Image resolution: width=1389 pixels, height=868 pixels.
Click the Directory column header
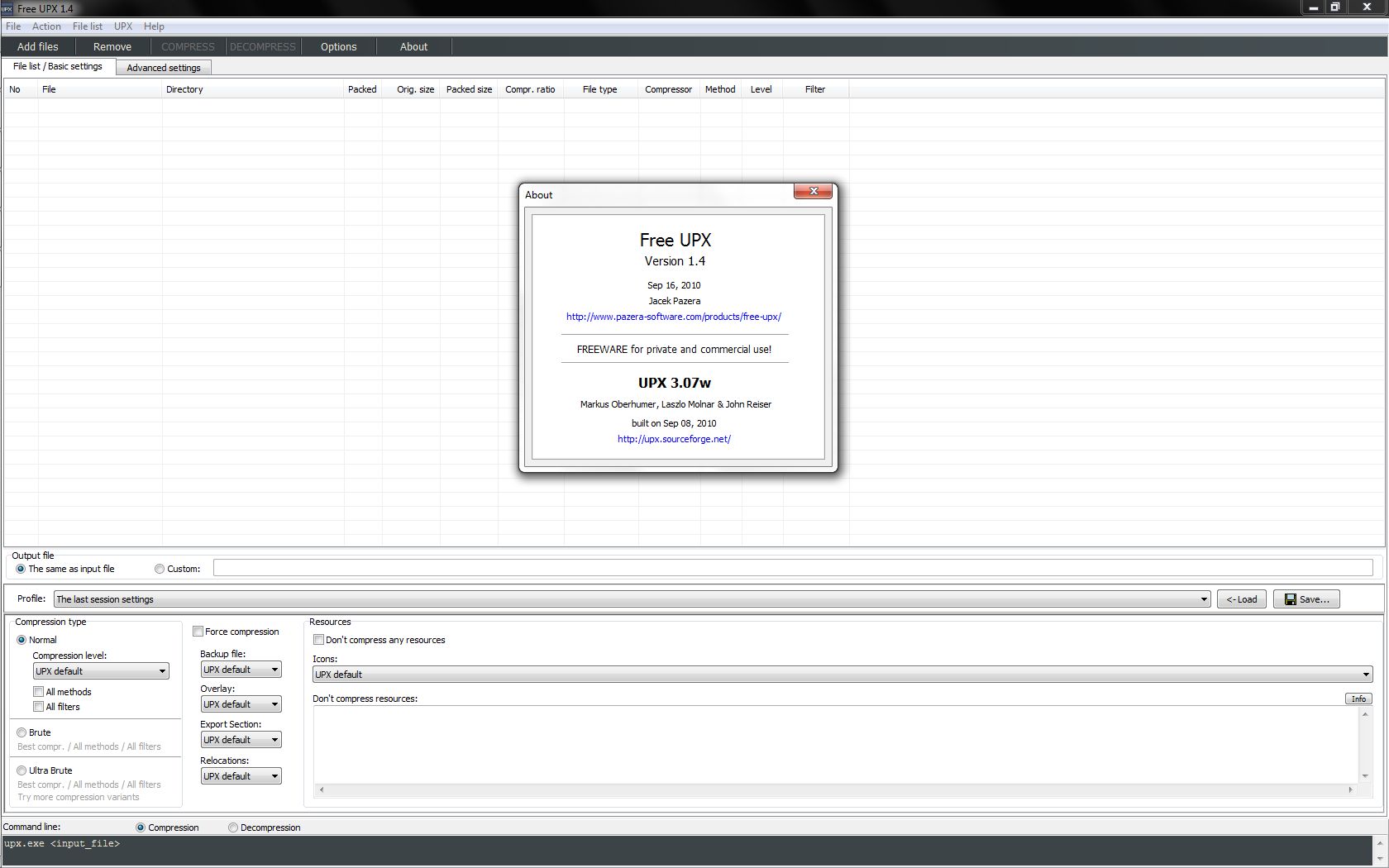252,89
